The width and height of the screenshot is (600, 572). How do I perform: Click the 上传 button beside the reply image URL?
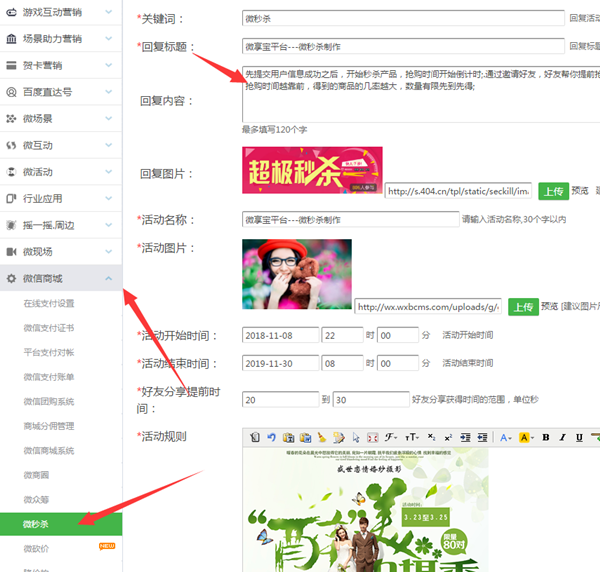point(553,190)
